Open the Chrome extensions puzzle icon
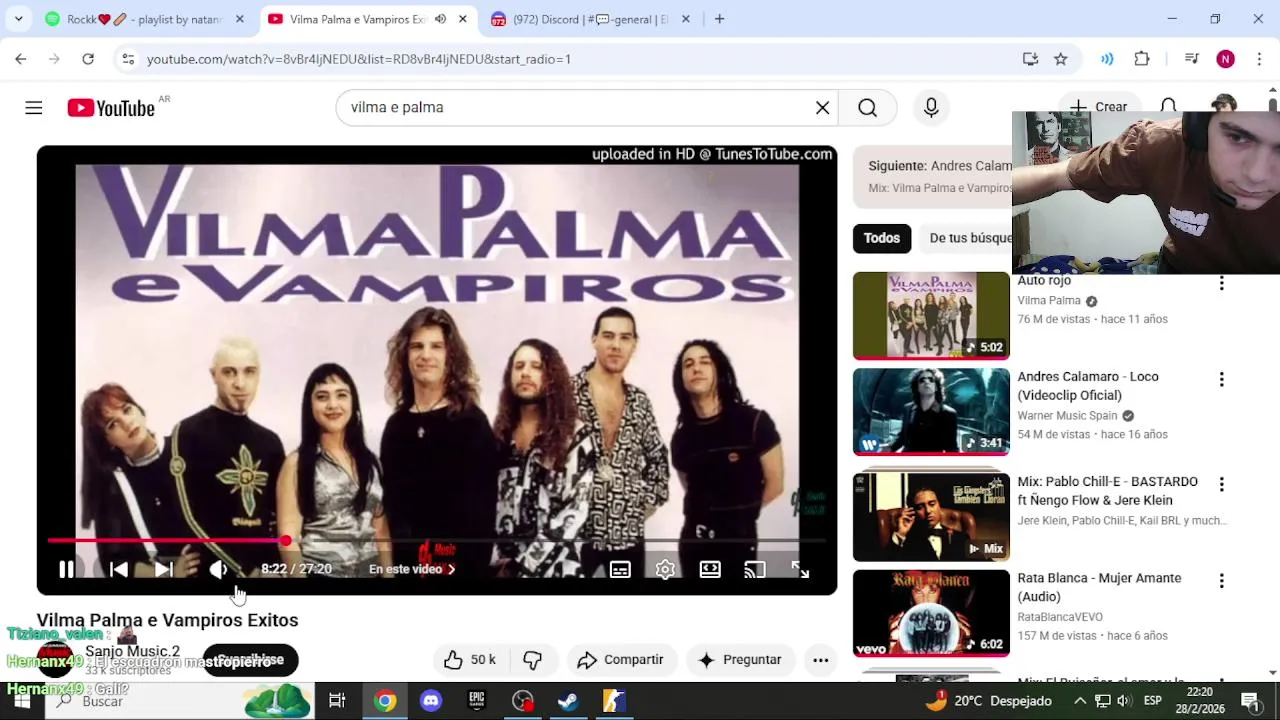The image size is (1280, 720). 1142,59
